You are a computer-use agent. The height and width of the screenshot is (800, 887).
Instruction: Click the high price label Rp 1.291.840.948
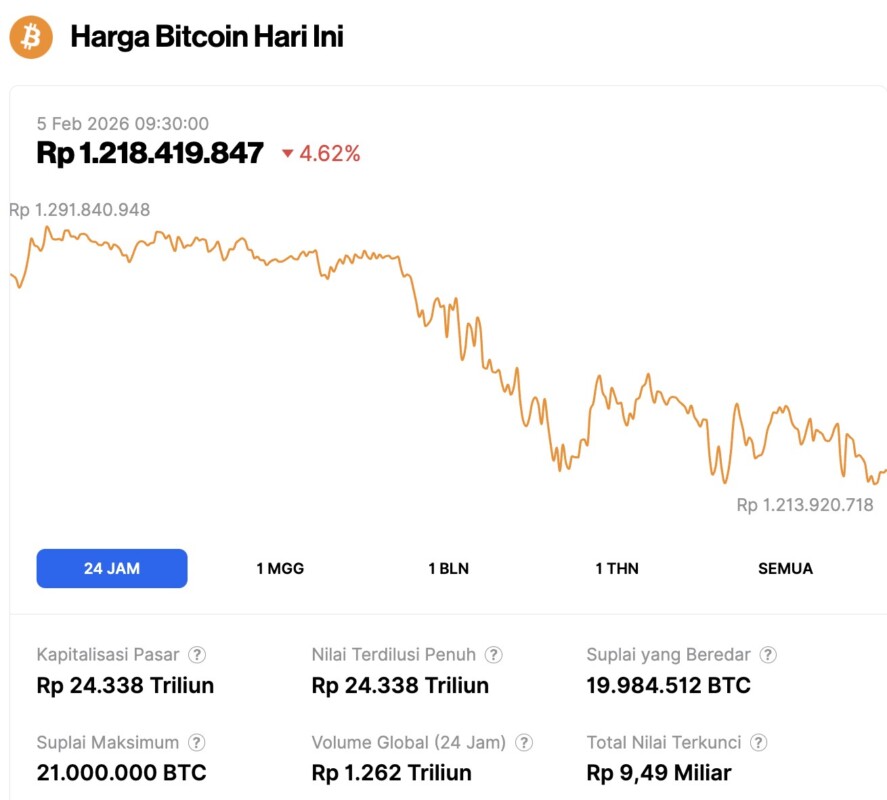click(x=80, y=210)
